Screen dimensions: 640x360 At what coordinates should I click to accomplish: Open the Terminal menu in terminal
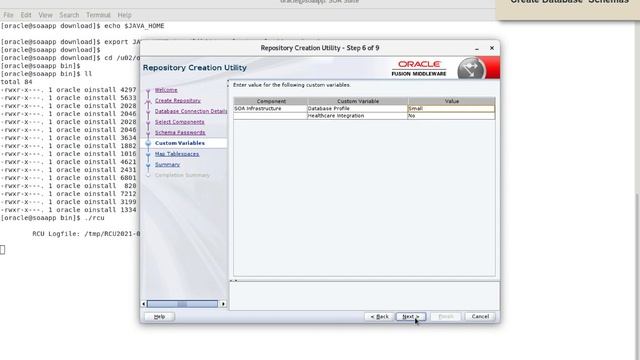coord(98,15)
